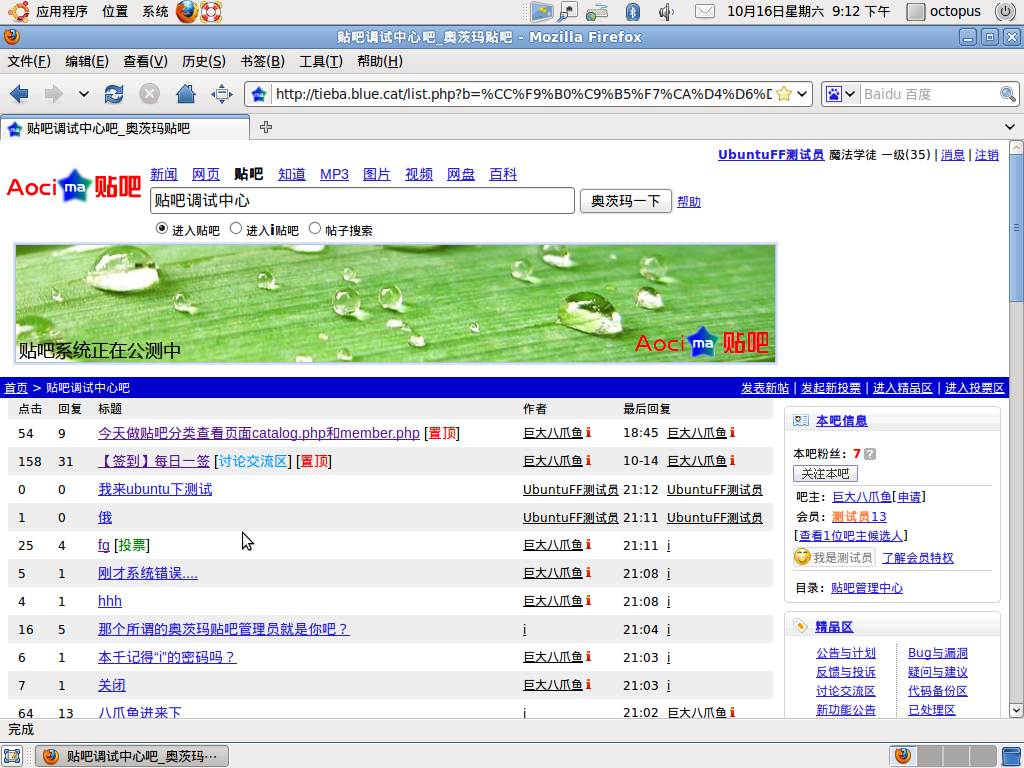
Task: Open the 编辑(E) menu
Action: (x=87, y=61)
